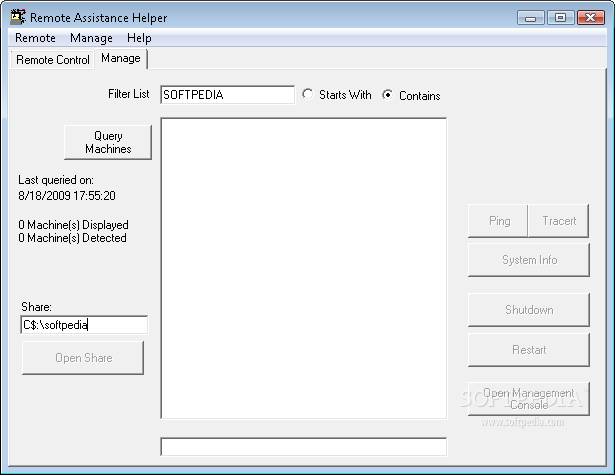This screenshot has height=475, width=615.
Task: Click the System Info button
Action: pyautogui.click(x=529, y=260)
